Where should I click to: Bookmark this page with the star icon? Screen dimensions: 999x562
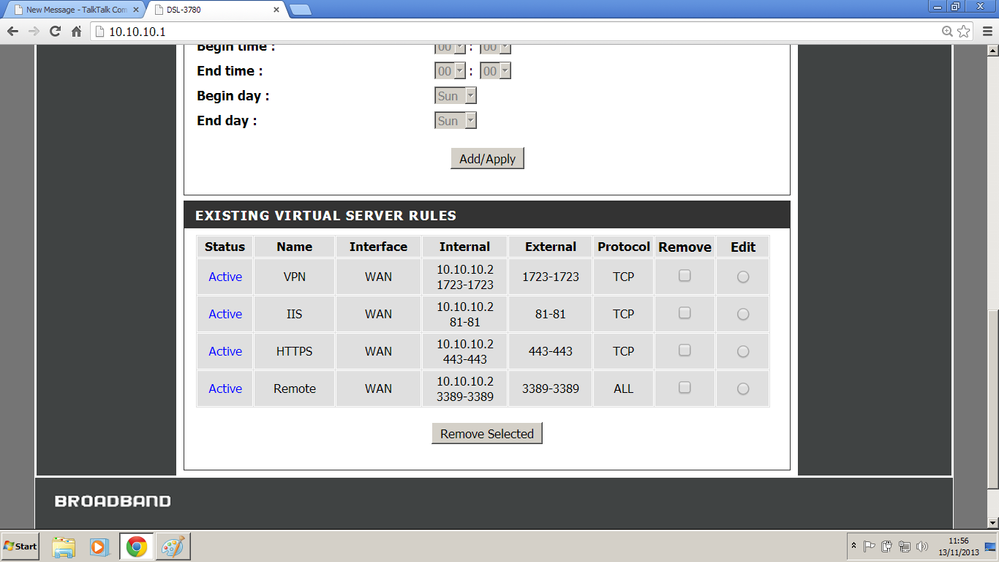click(964, 31)
